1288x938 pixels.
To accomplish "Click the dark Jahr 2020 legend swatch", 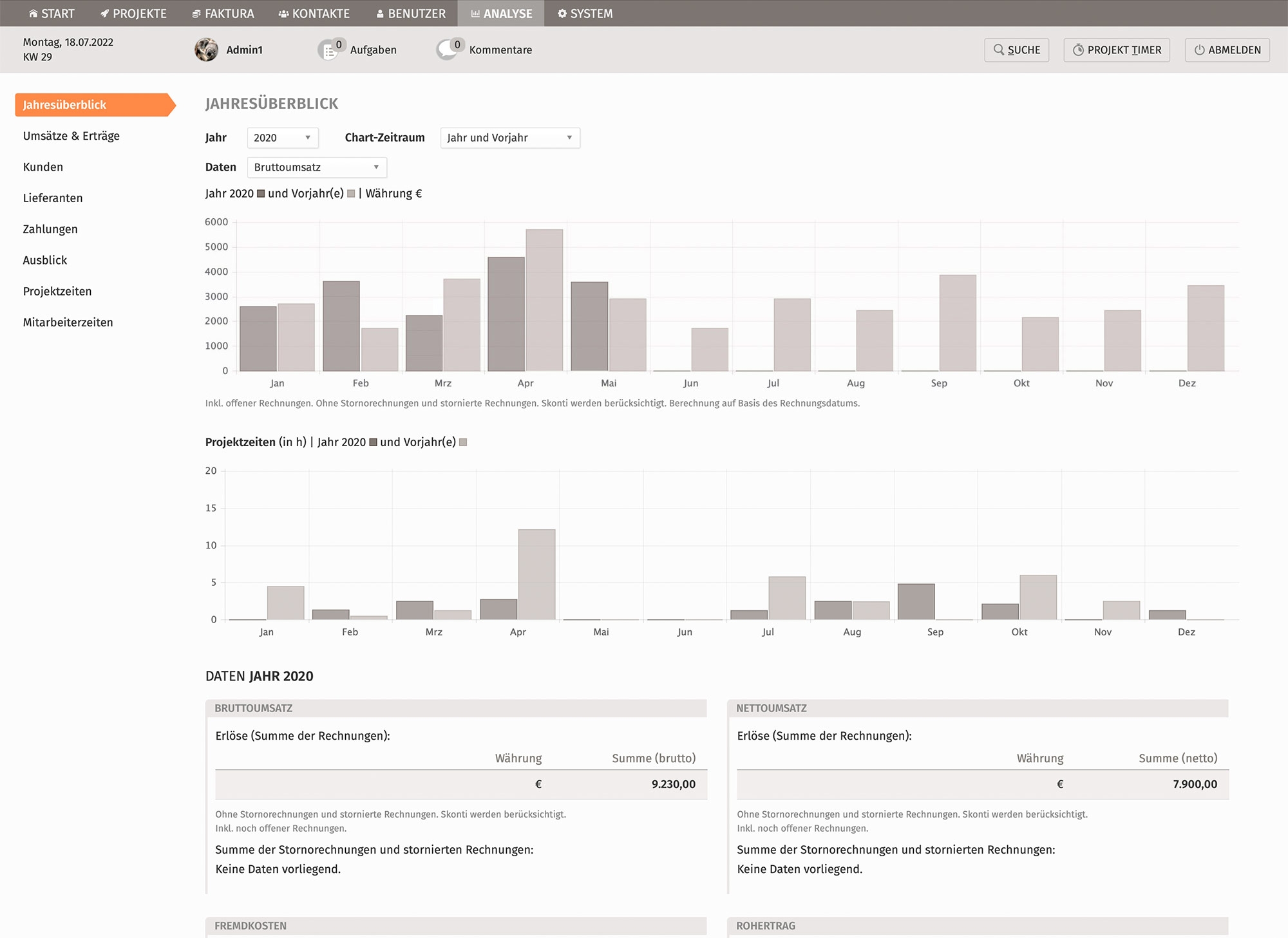I will click(261, 194).
